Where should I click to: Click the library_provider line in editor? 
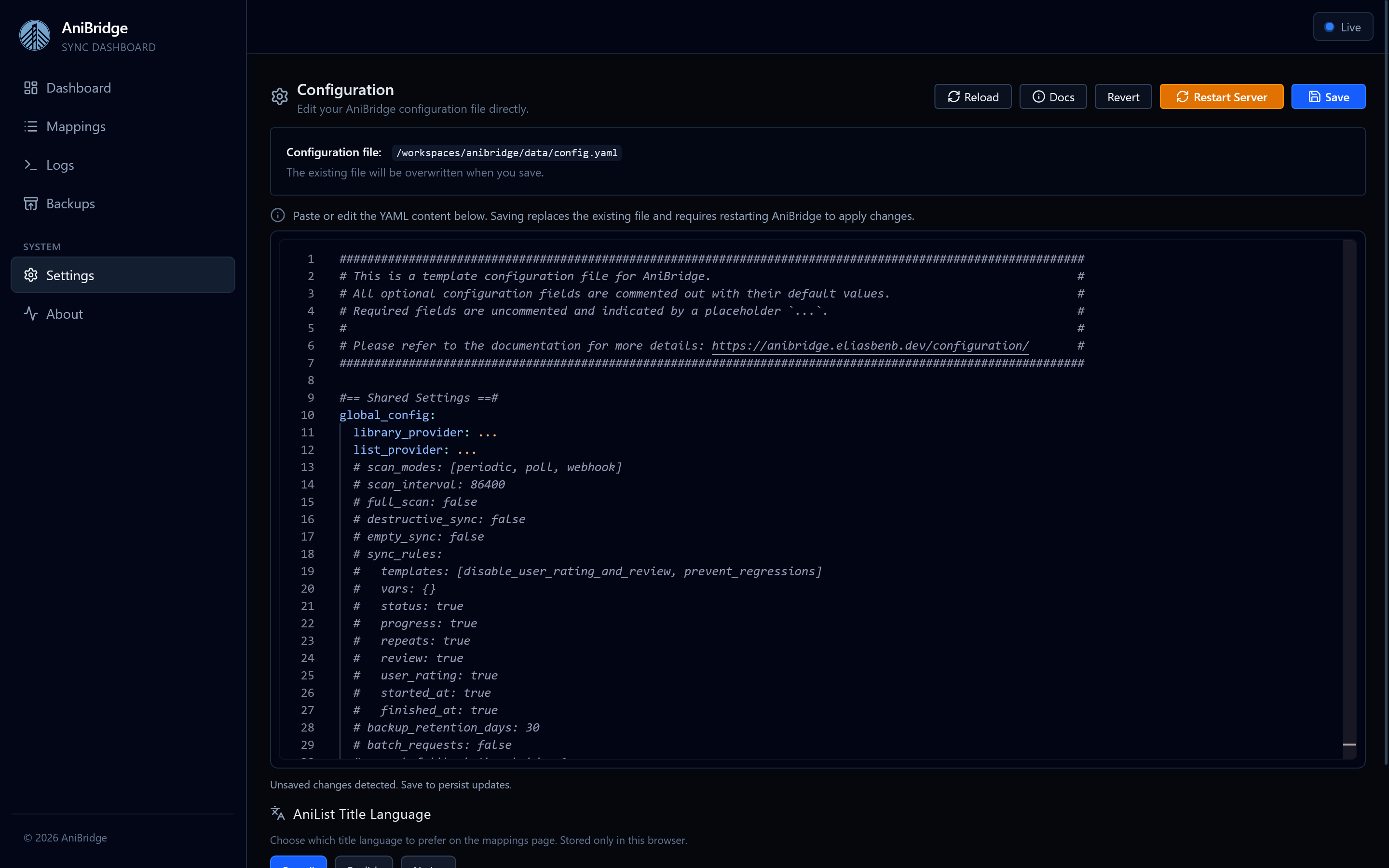pos(425,432)
